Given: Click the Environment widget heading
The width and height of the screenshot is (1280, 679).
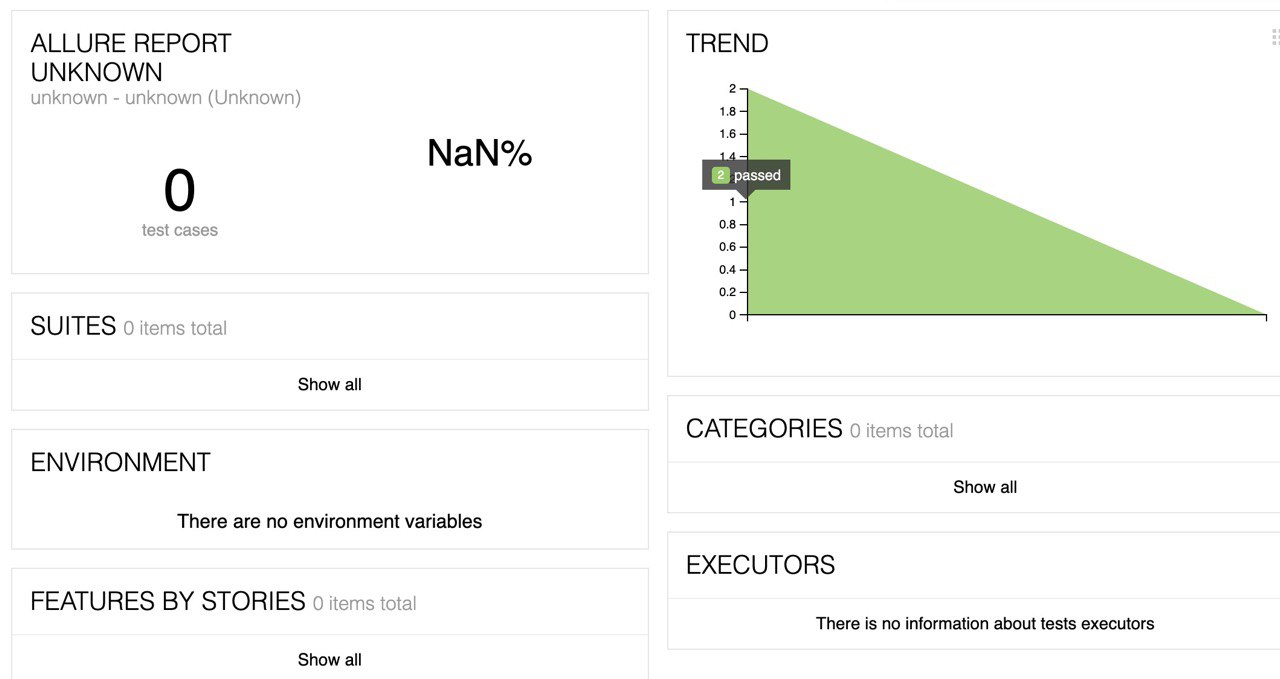Looking at the screenshot, I should (120, 463).
